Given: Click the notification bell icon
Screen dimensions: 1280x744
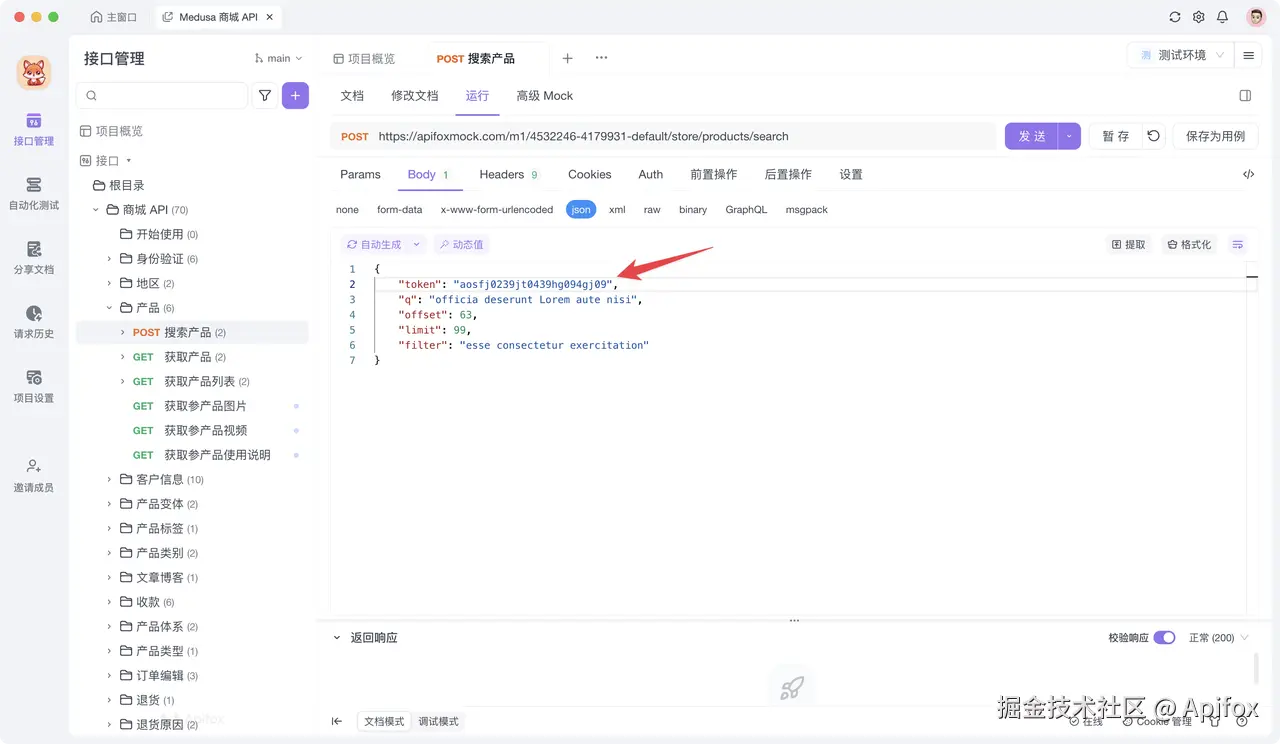Looking at the screenshot, I should click(1222, 17).
